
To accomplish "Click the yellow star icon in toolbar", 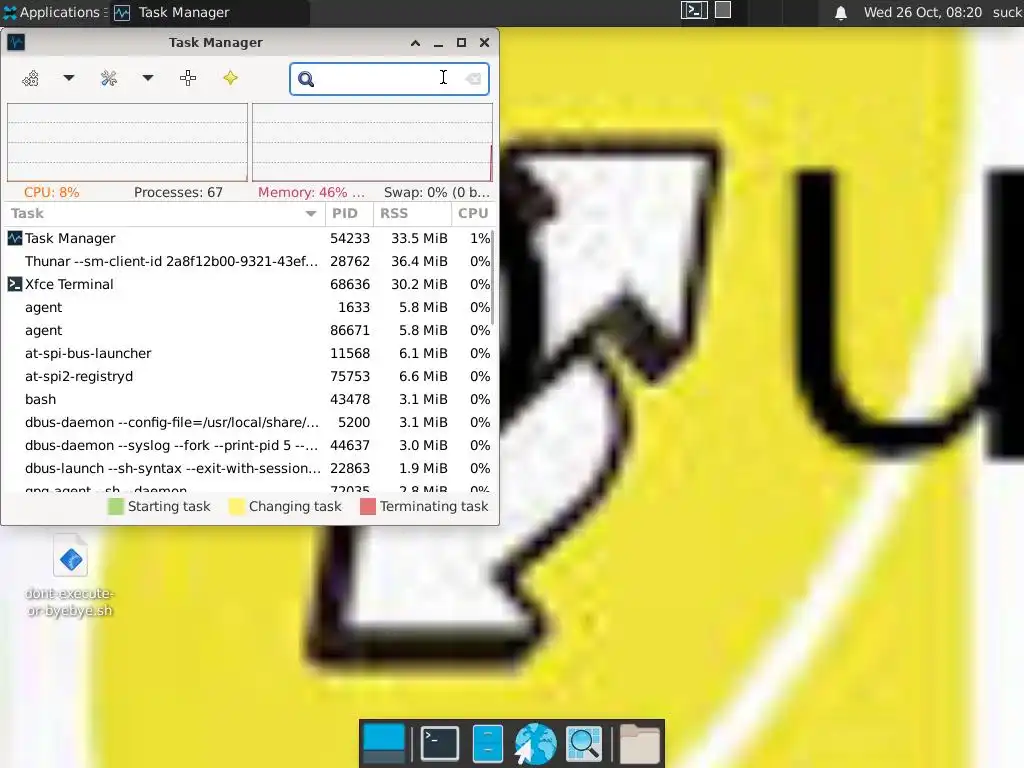I will pyautogui.click(x=231, y=78).
